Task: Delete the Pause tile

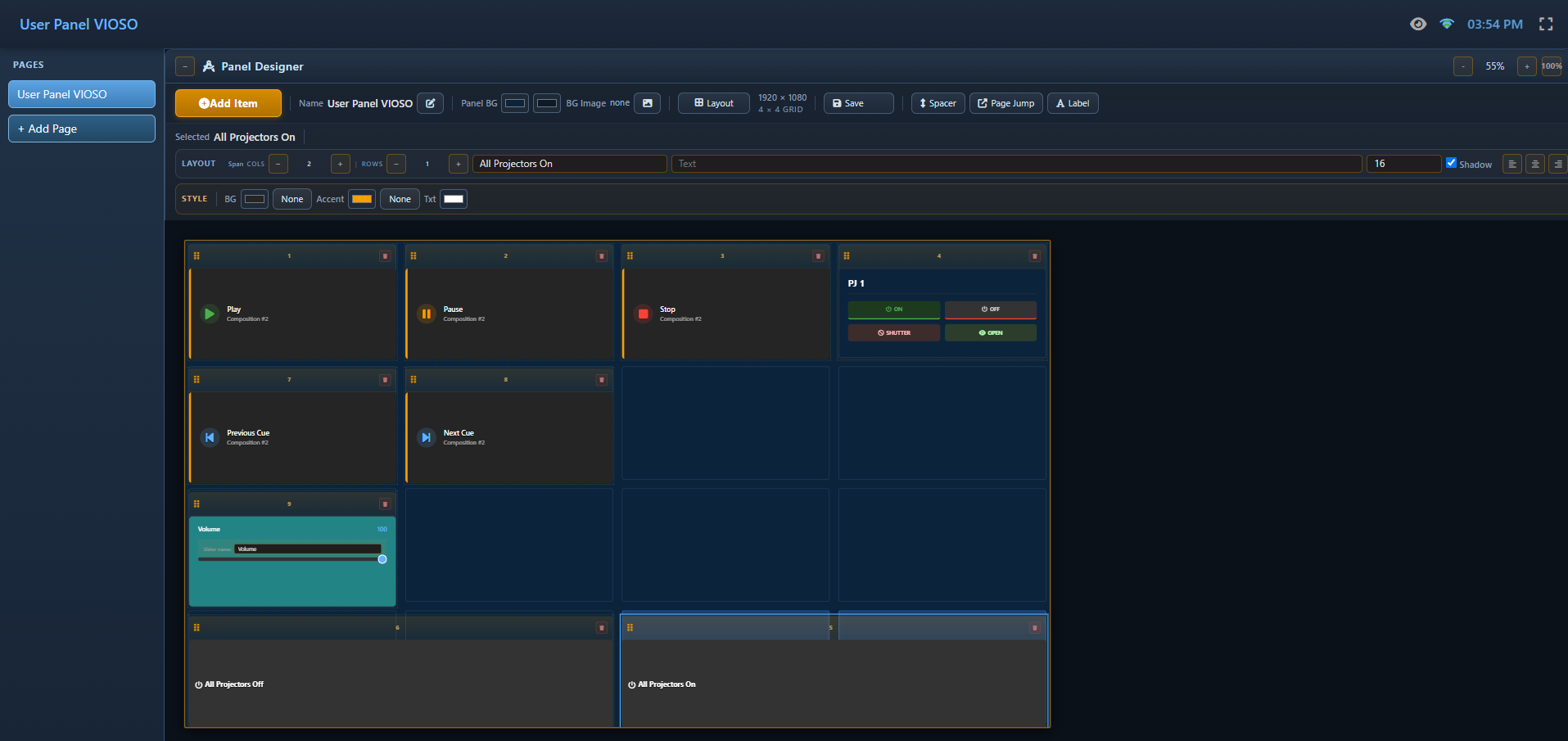Action: point(601,256)
